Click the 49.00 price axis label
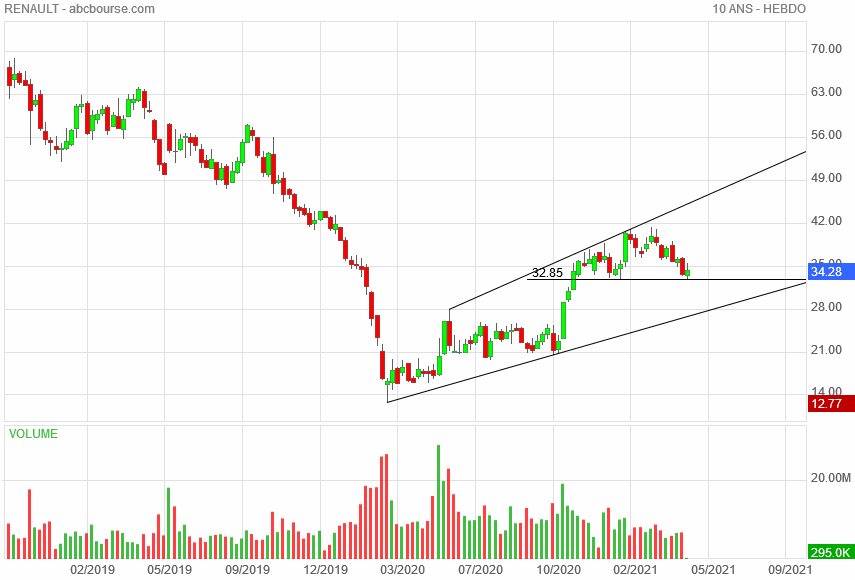The image size is (855, 580). [x=826, y=178]
